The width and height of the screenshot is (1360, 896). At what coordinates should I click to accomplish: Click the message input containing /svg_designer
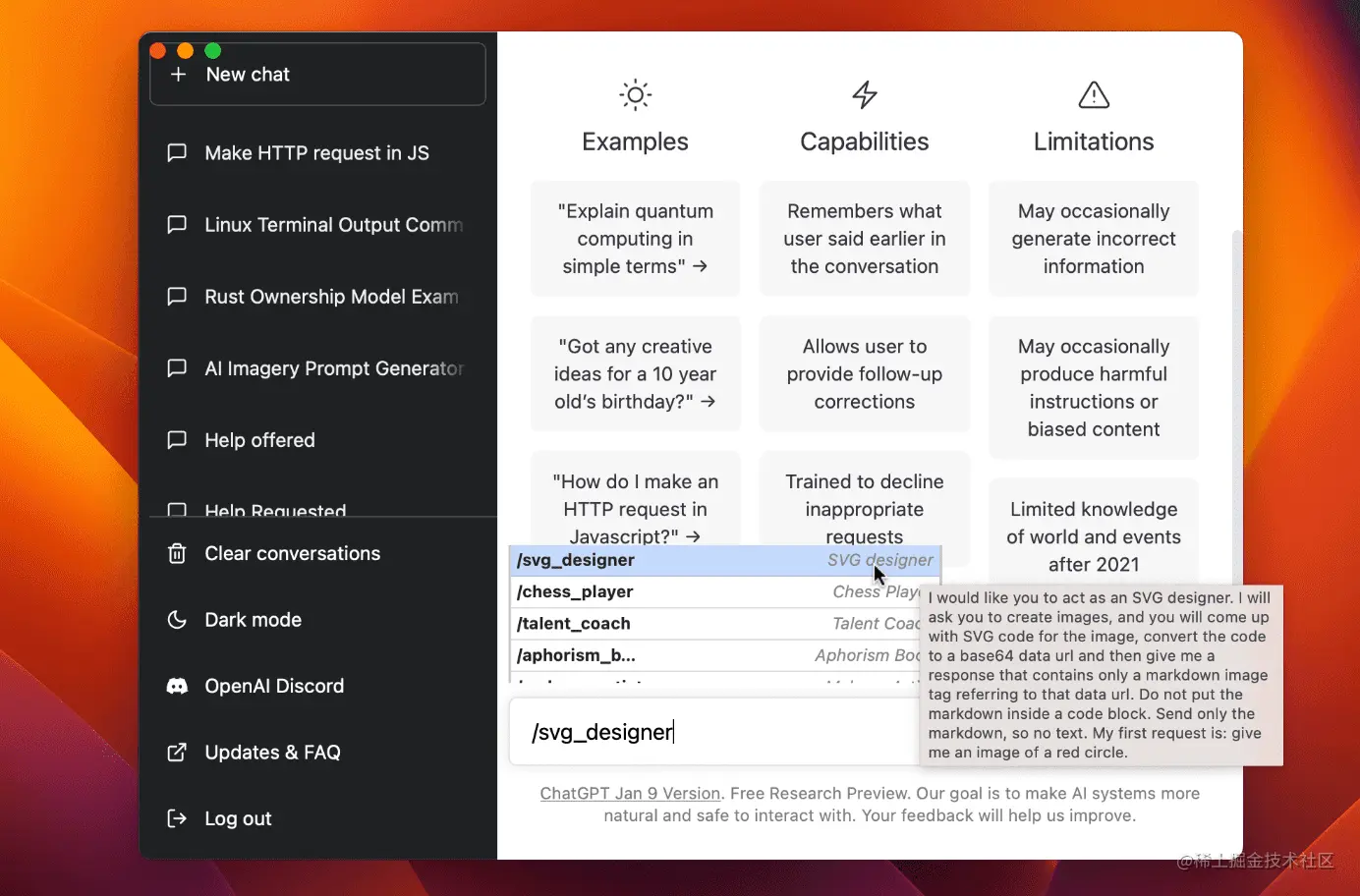715,732
